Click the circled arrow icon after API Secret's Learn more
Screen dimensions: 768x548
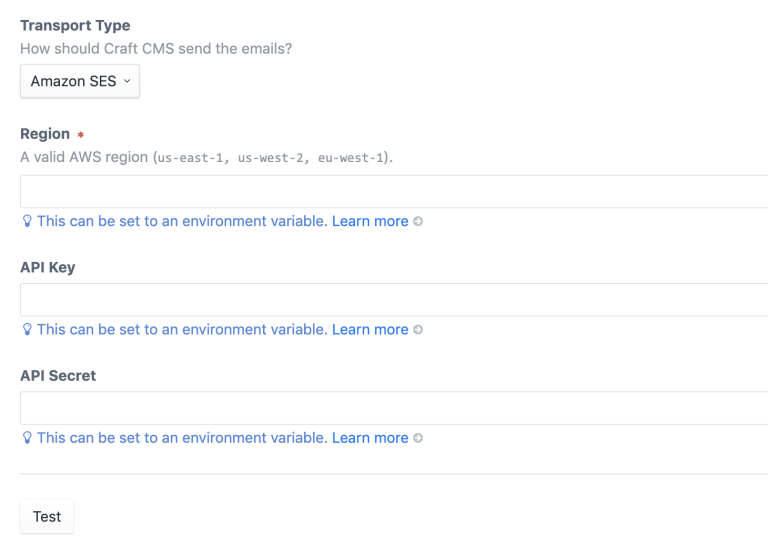[x=418, y=438]
